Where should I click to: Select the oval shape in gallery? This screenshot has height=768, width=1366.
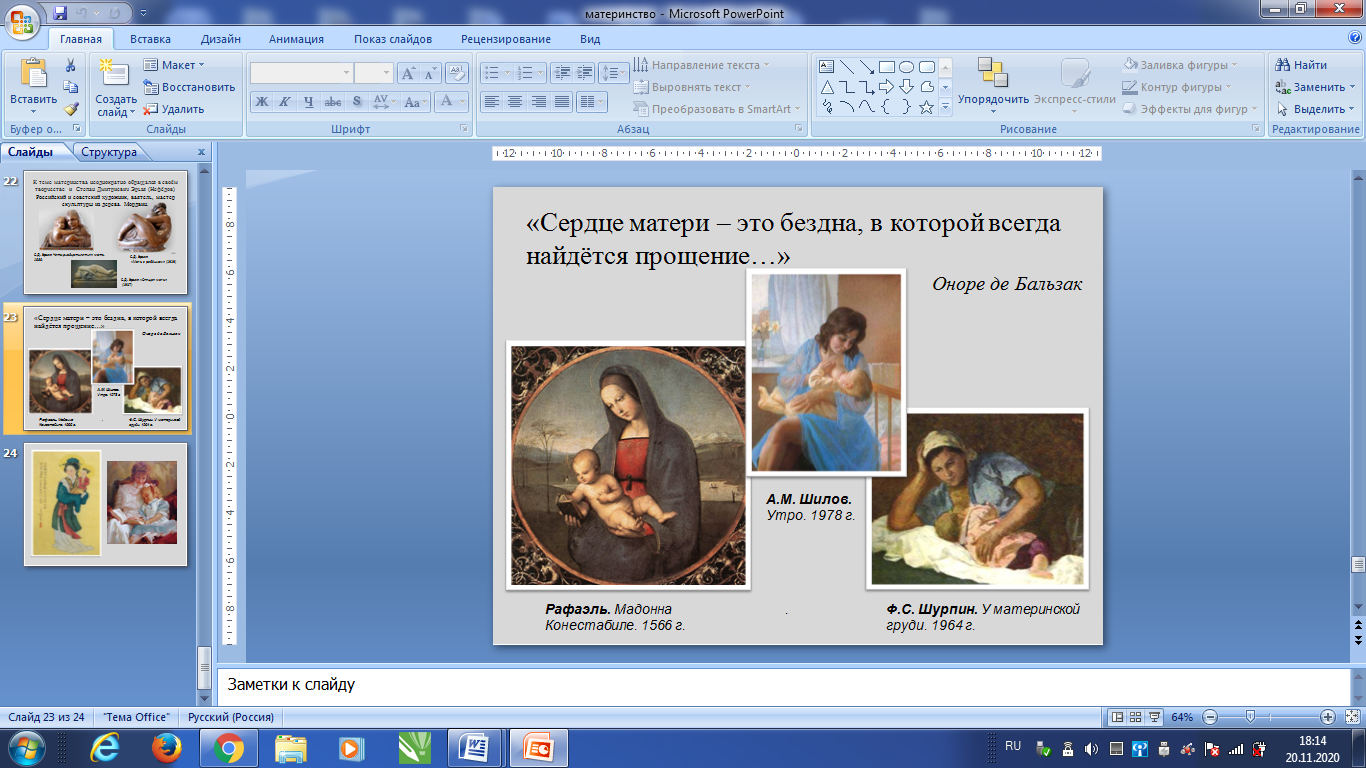[x=906, y=67]
